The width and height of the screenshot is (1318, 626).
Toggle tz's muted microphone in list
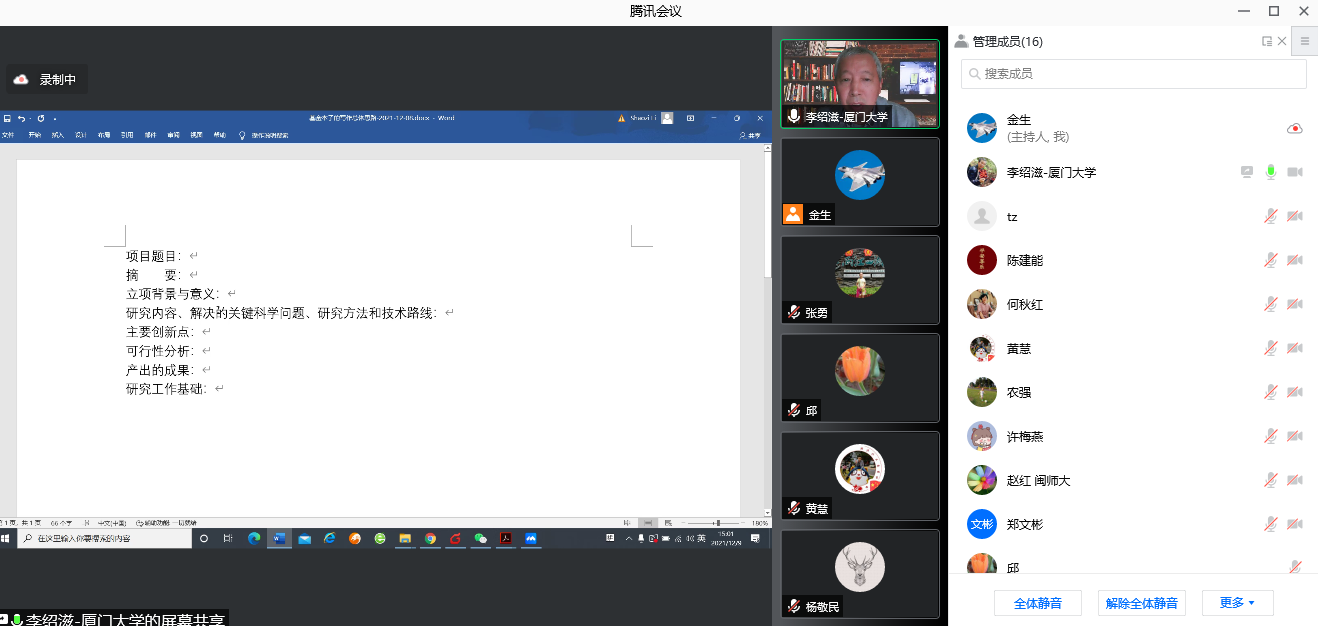tap(1271, 216)
